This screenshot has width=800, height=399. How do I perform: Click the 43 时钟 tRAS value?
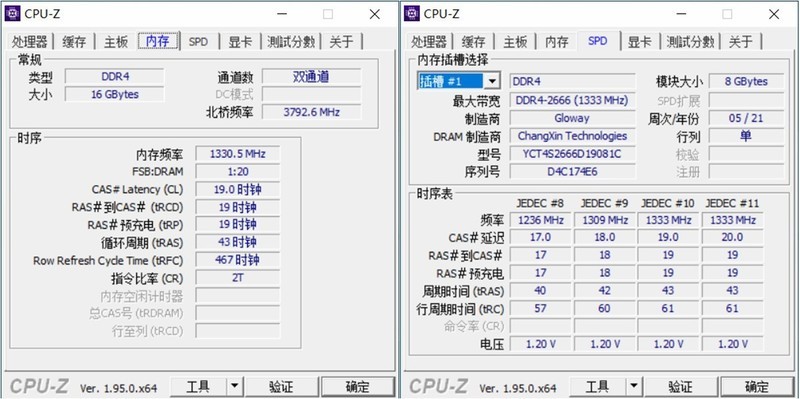tap(238, 242)
